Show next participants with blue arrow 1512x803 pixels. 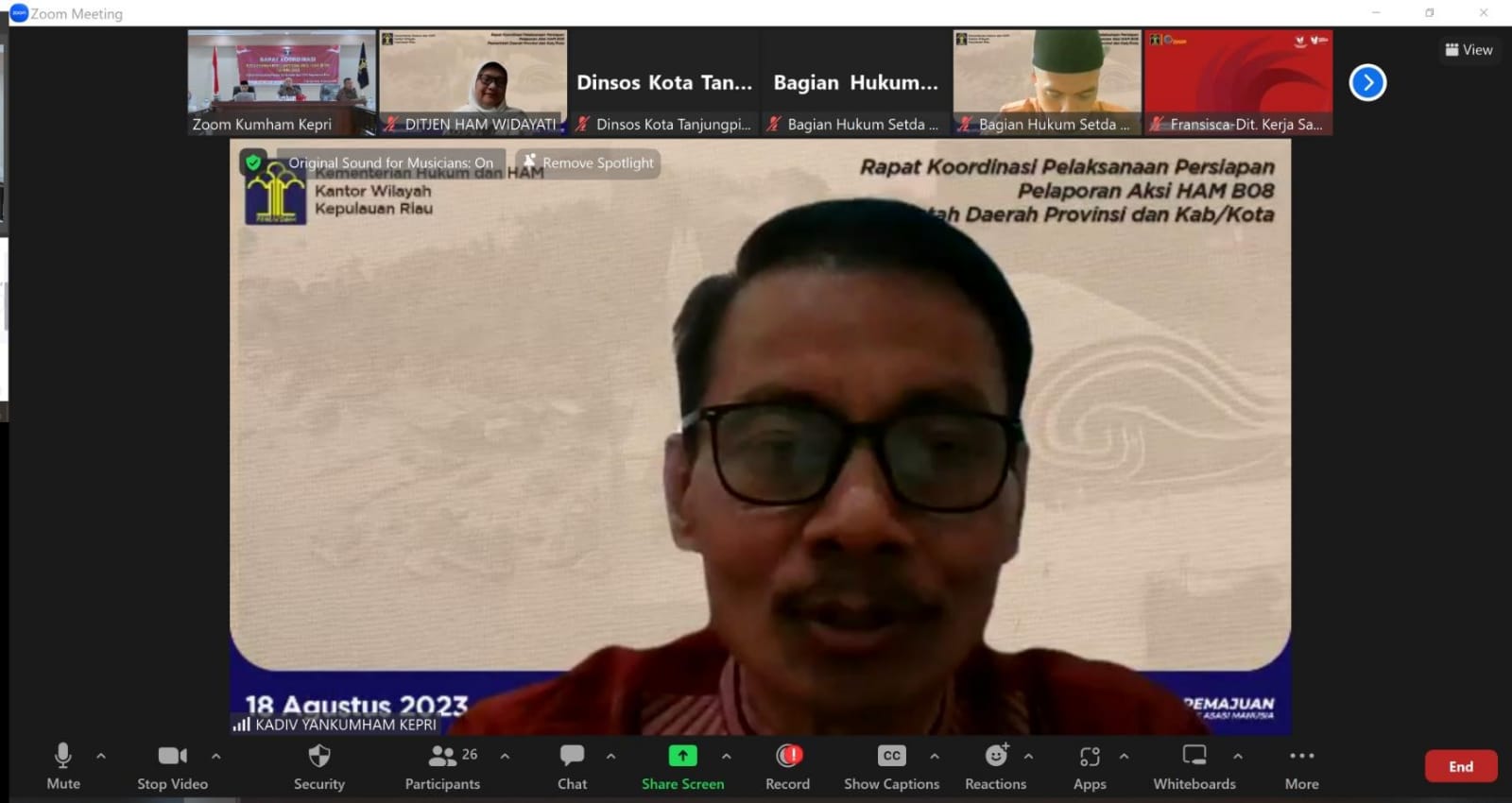point(1367,82)
